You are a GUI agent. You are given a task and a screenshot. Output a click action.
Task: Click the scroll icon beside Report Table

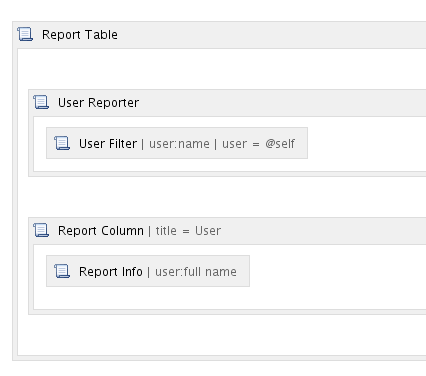pos(25,34)
